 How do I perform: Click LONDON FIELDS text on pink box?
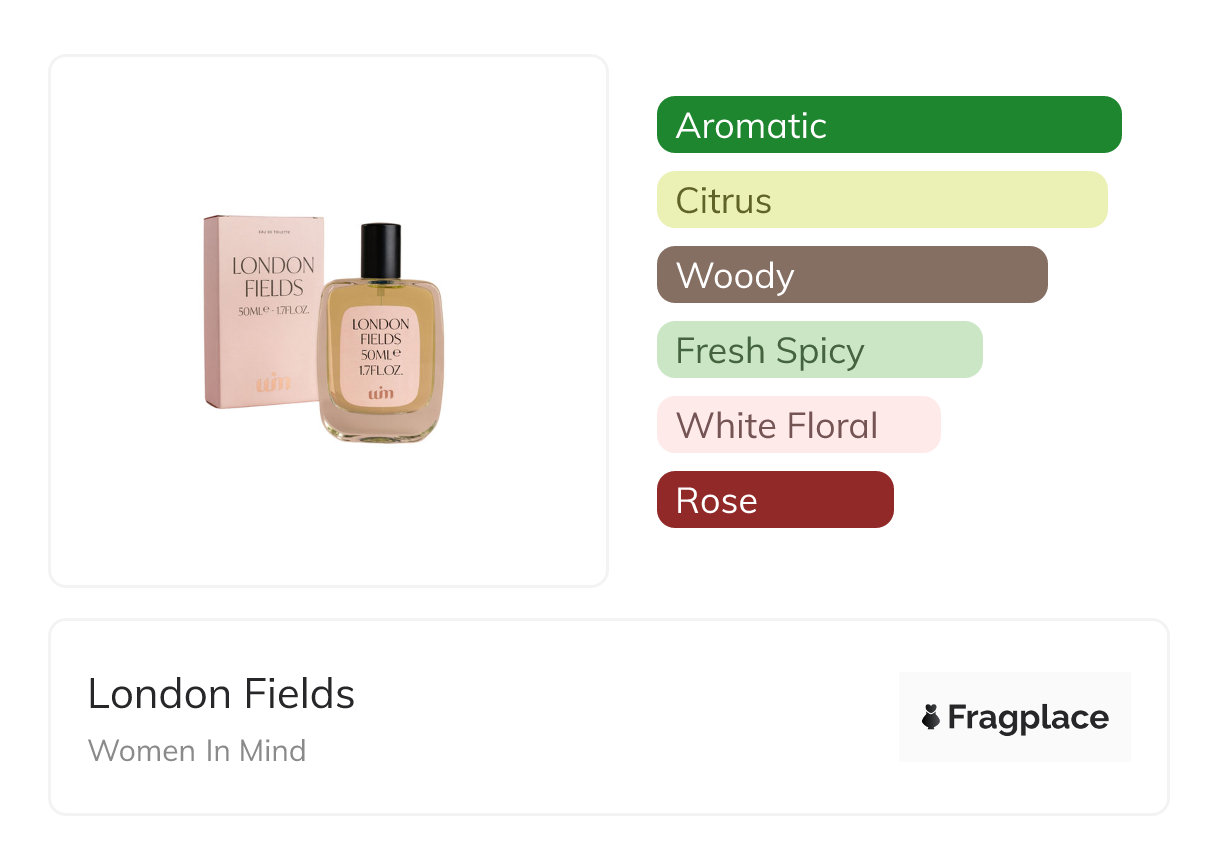273,277
